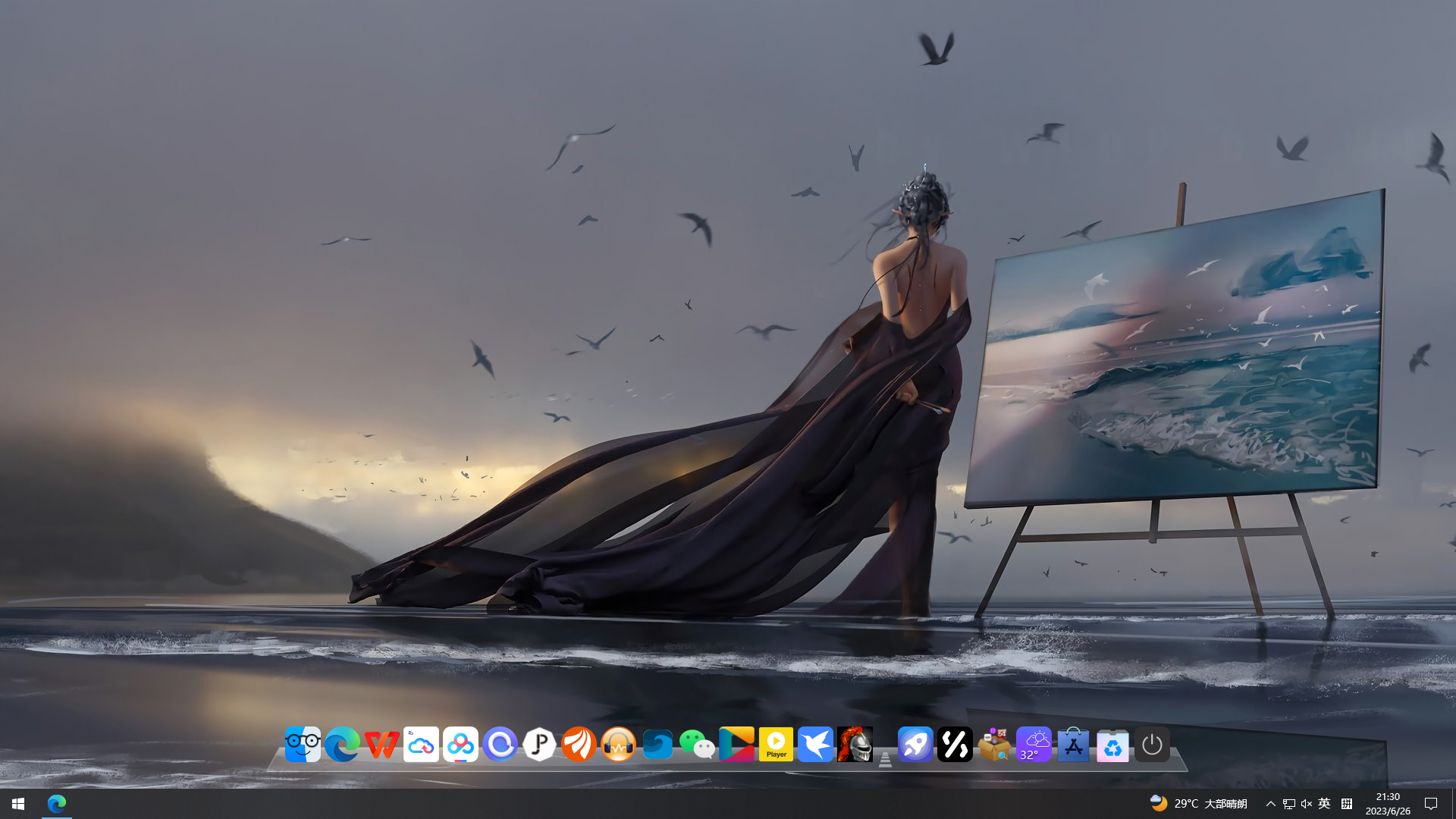
Task: Launch the knight helmet game icon
Action: click(x=855, y=745)
